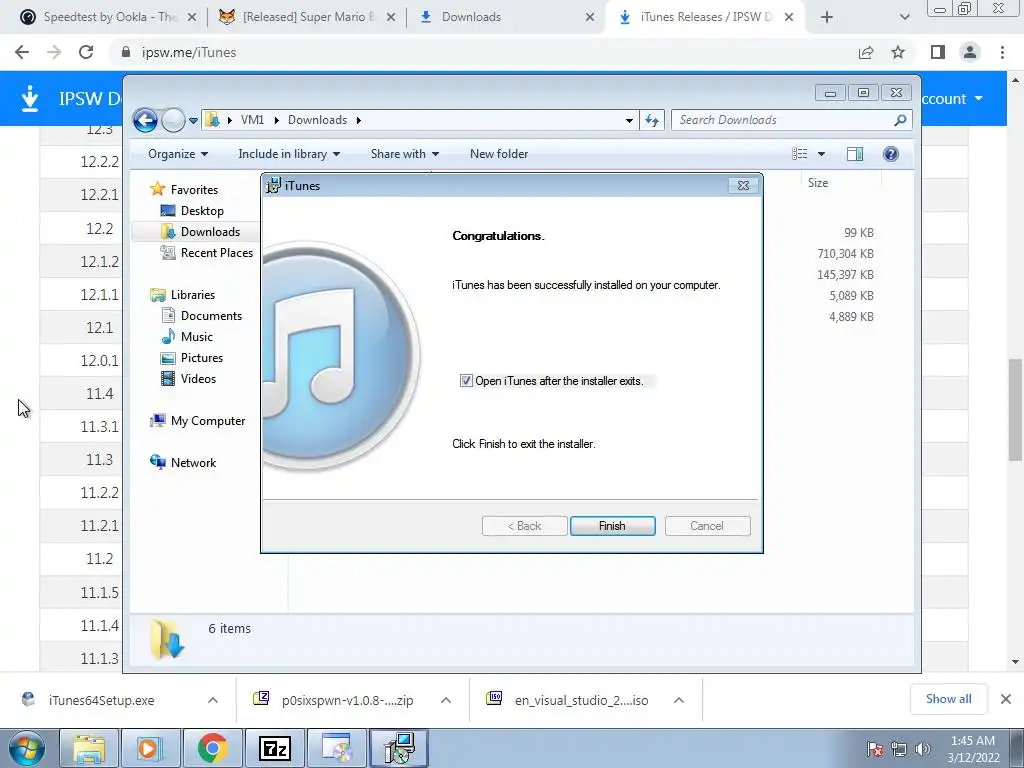Go forward in the Explorer window
The height and width of the screenshot is (768, 1024).
tap(173, 120)
